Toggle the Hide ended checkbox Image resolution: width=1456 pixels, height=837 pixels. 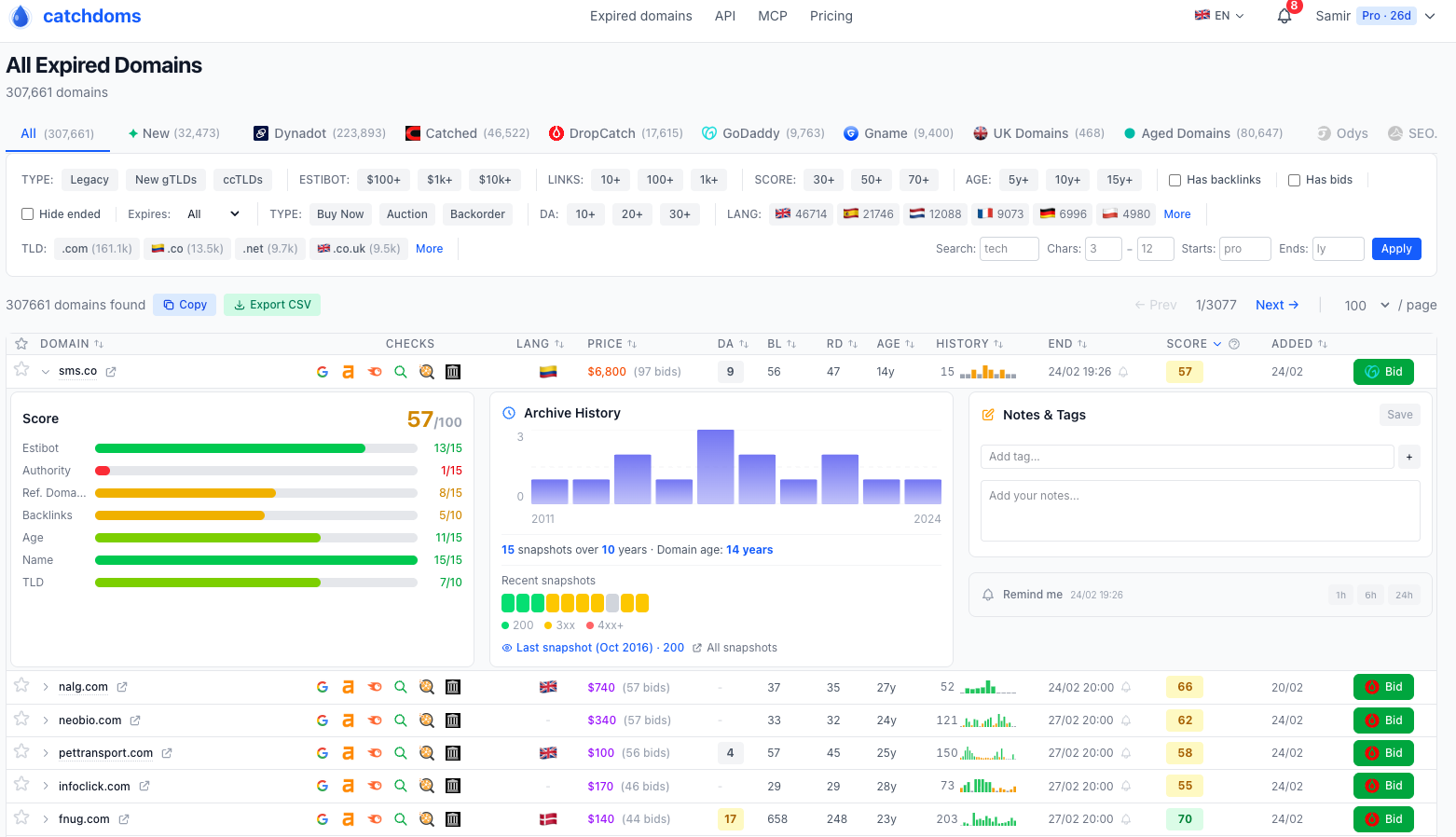28,214
